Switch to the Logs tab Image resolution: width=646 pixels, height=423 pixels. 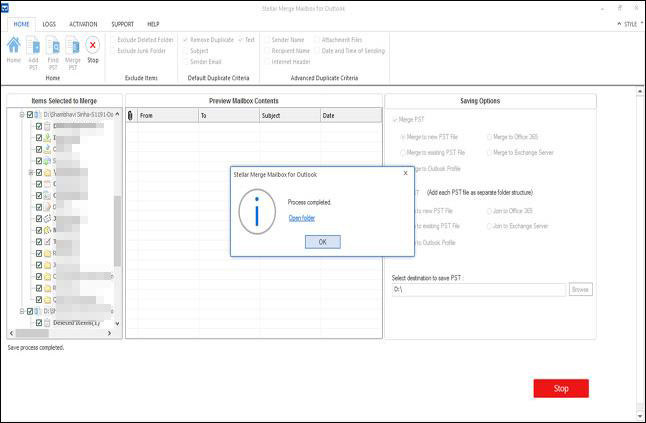click(x=49, y=23)
